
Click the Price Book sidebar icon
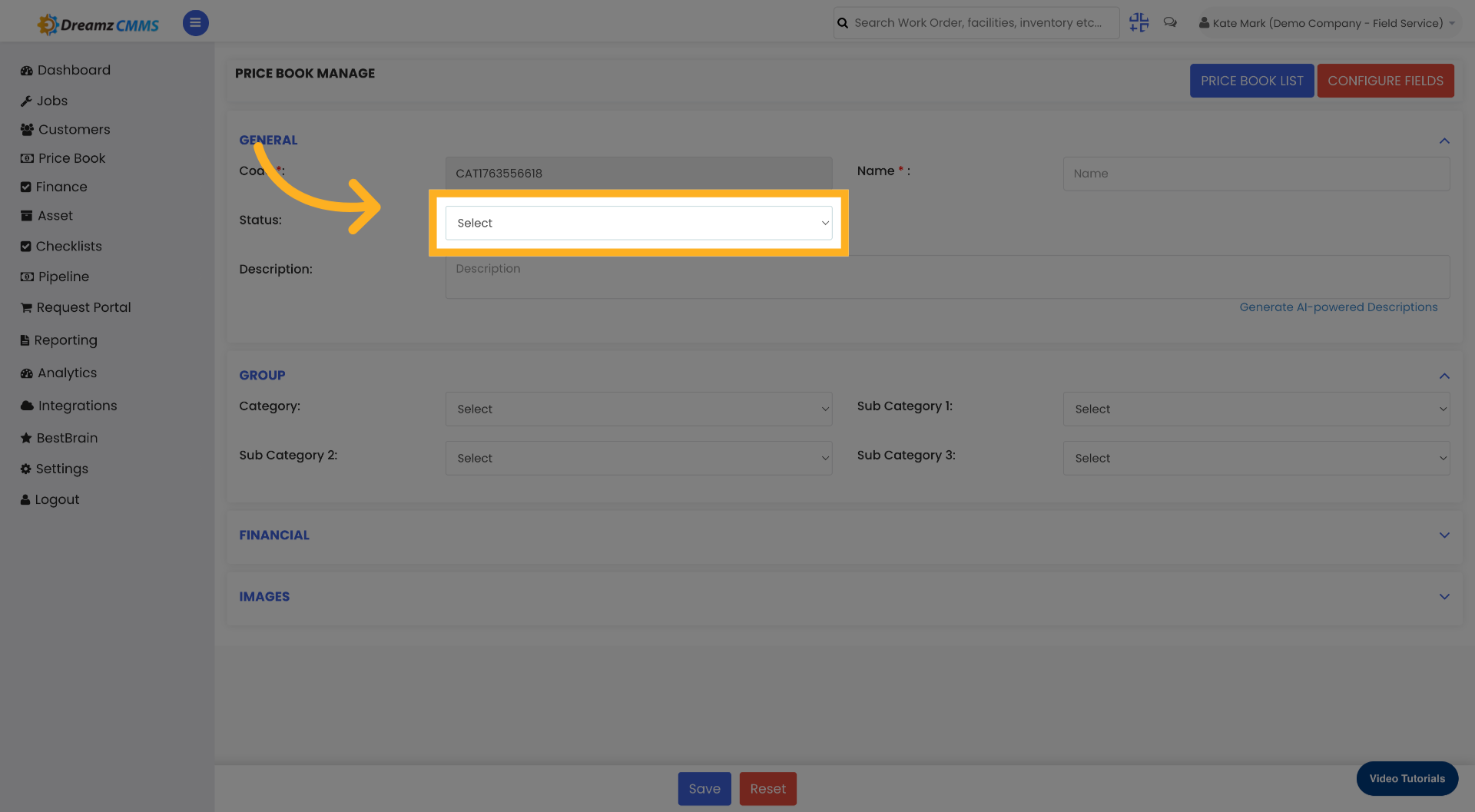pyautogui.click(x=27, y=158)
